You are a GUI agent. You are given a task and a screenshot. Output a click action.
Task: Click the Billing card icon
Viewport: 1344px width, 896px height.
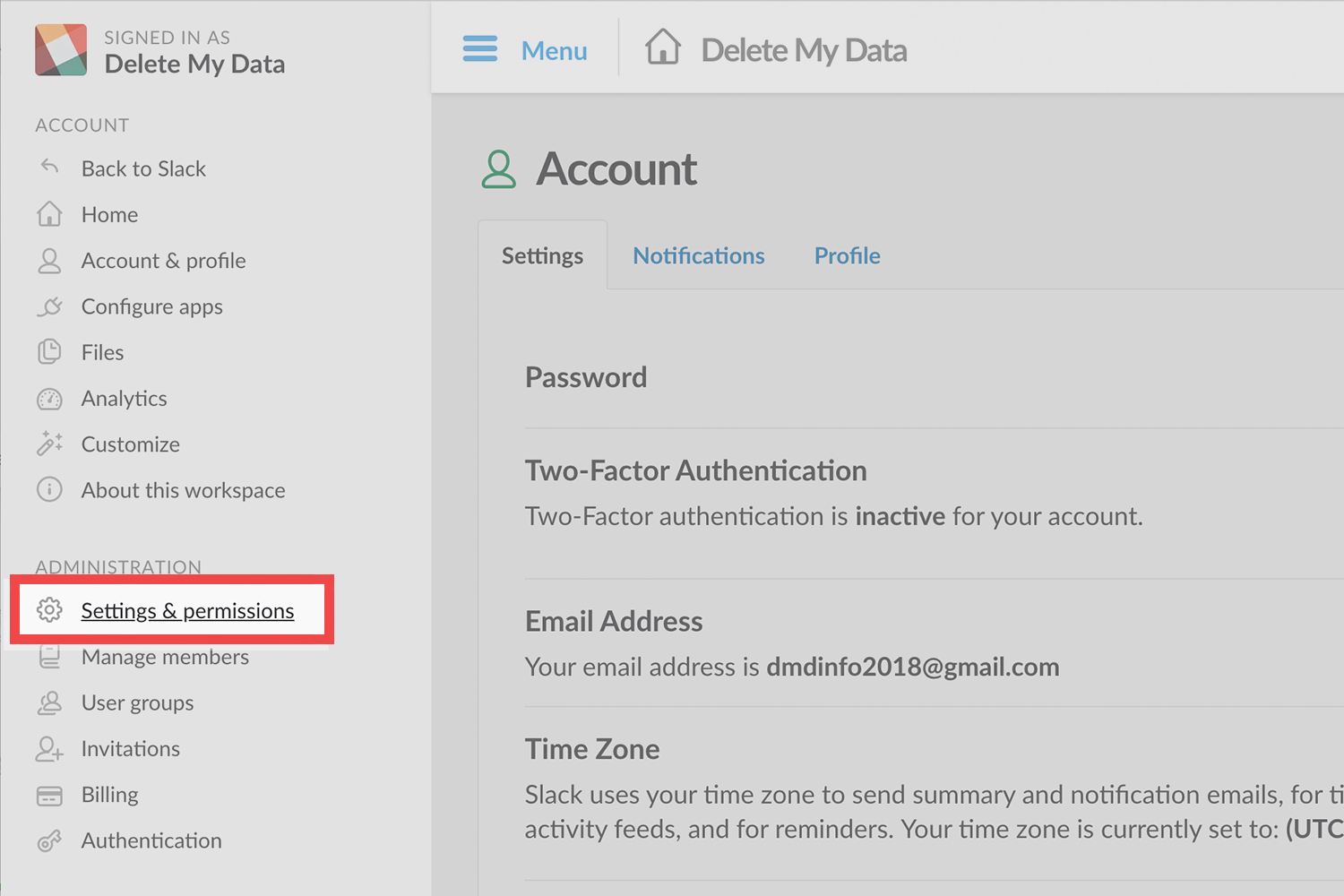[x=49, y=795]
